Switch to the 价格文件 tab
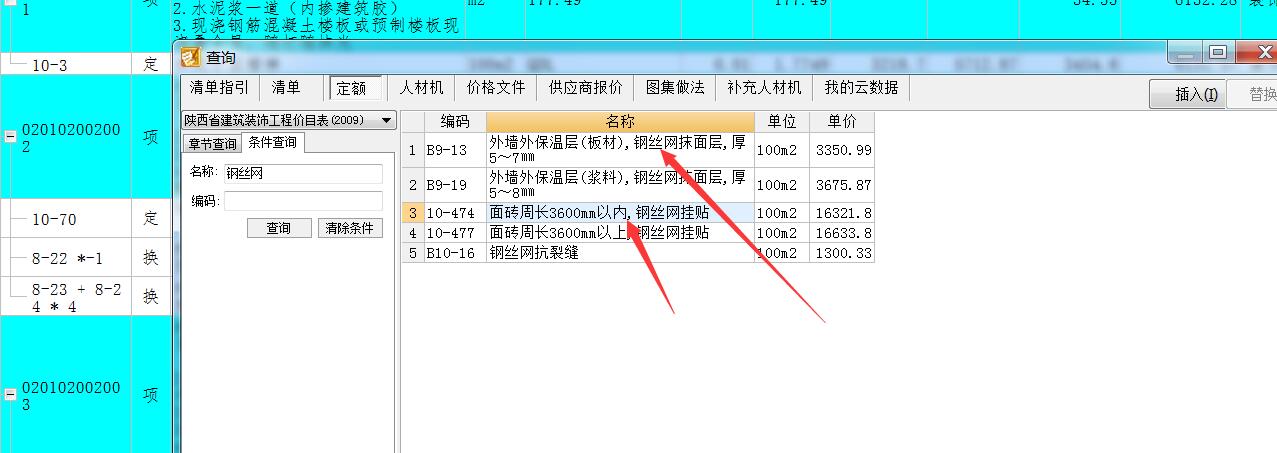 pos(496,88)
